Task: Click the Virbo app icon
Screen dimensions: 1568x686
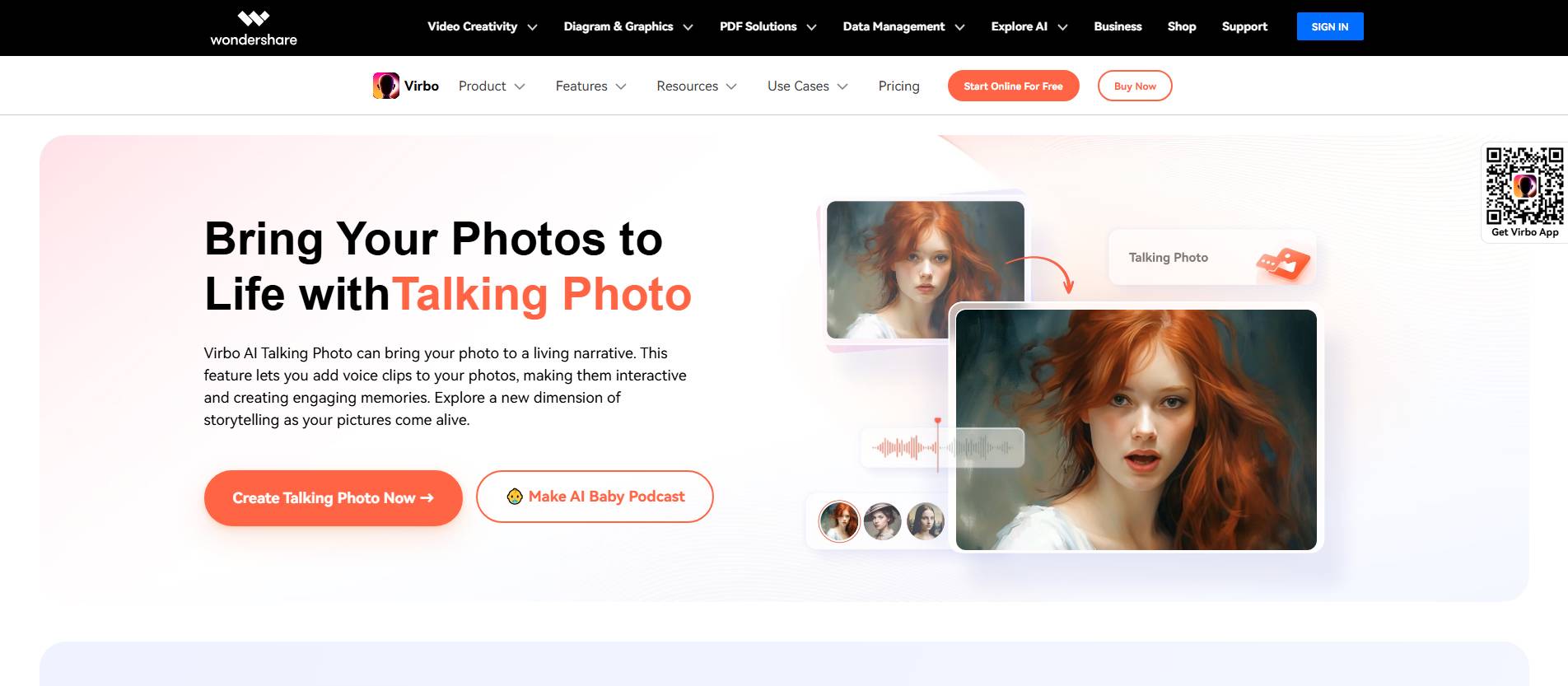Action: pyautogui.click(x=386, y=86)
